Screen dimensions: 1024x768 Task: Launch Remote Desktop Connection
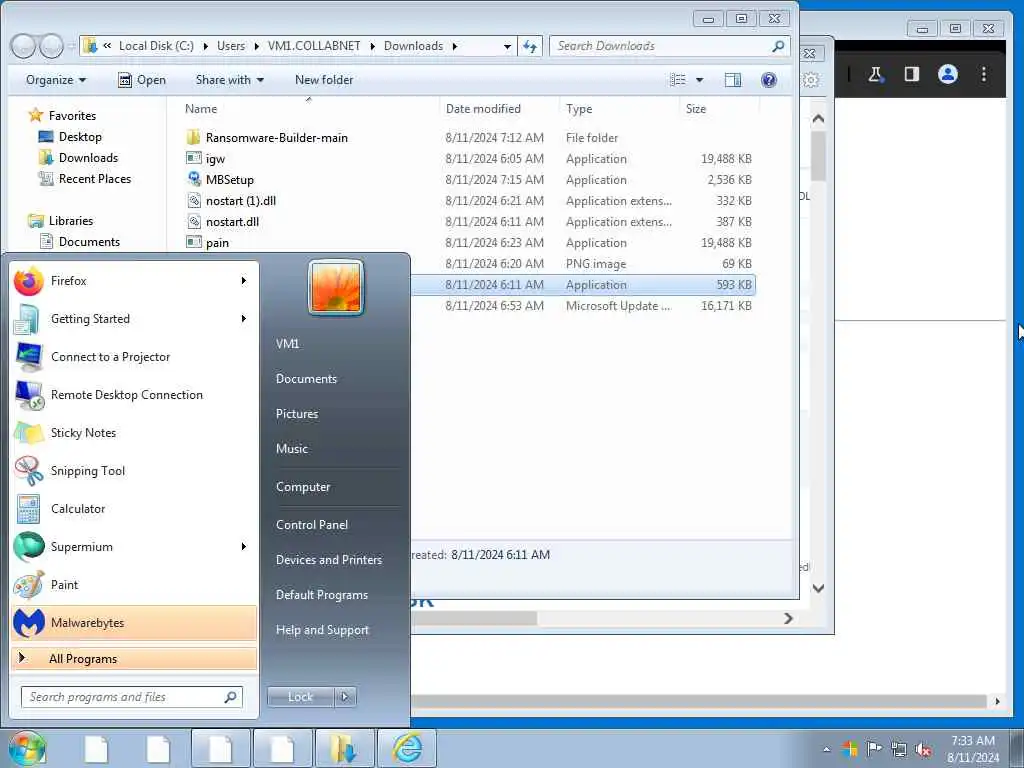pyautogui.click(x=134, y=395)
